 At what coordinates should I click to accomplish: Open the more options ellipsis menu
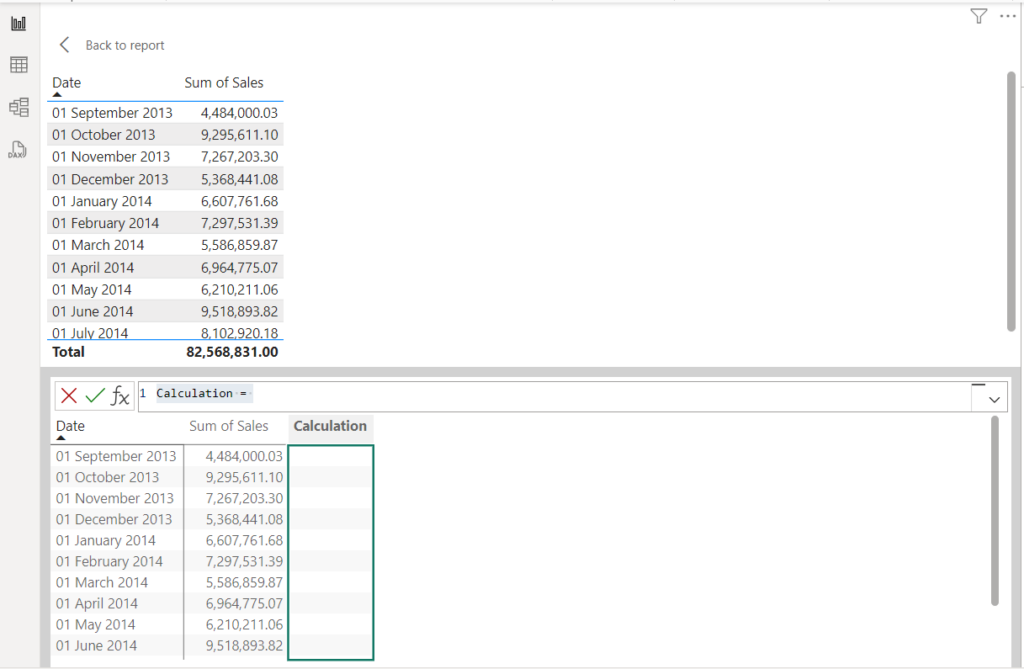pyautogui.click(x=1007, y=16)
